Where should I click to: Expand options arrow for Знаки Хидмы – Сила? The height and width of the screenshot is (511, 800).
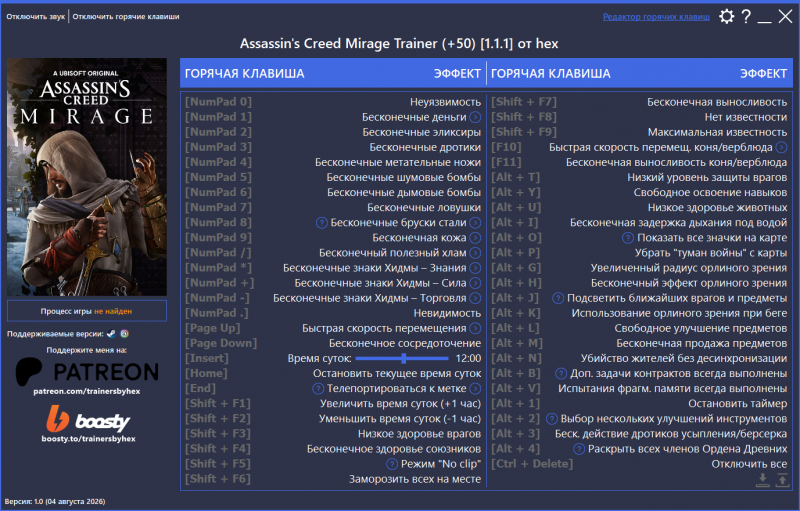[475, 283]
